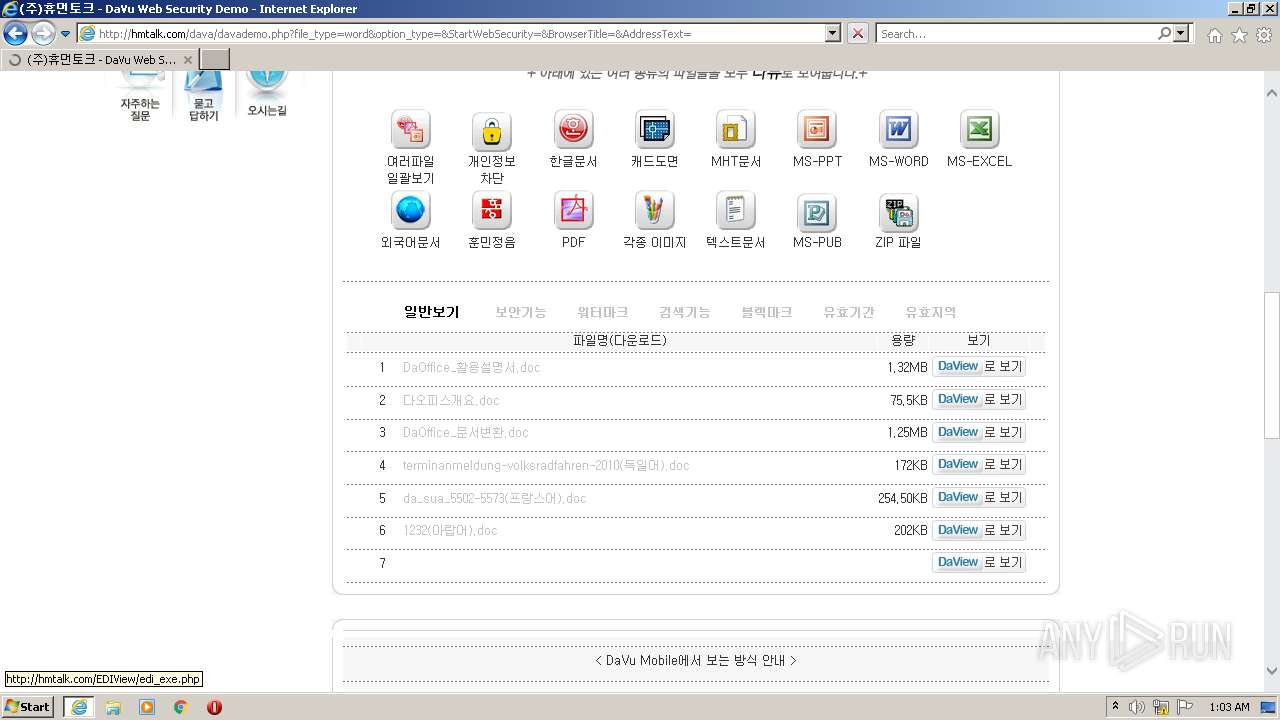The width and height of the screenshot is (1280, 720).
Task: Choose the 외국어문서 globe icon
Action: pos(410,211)
